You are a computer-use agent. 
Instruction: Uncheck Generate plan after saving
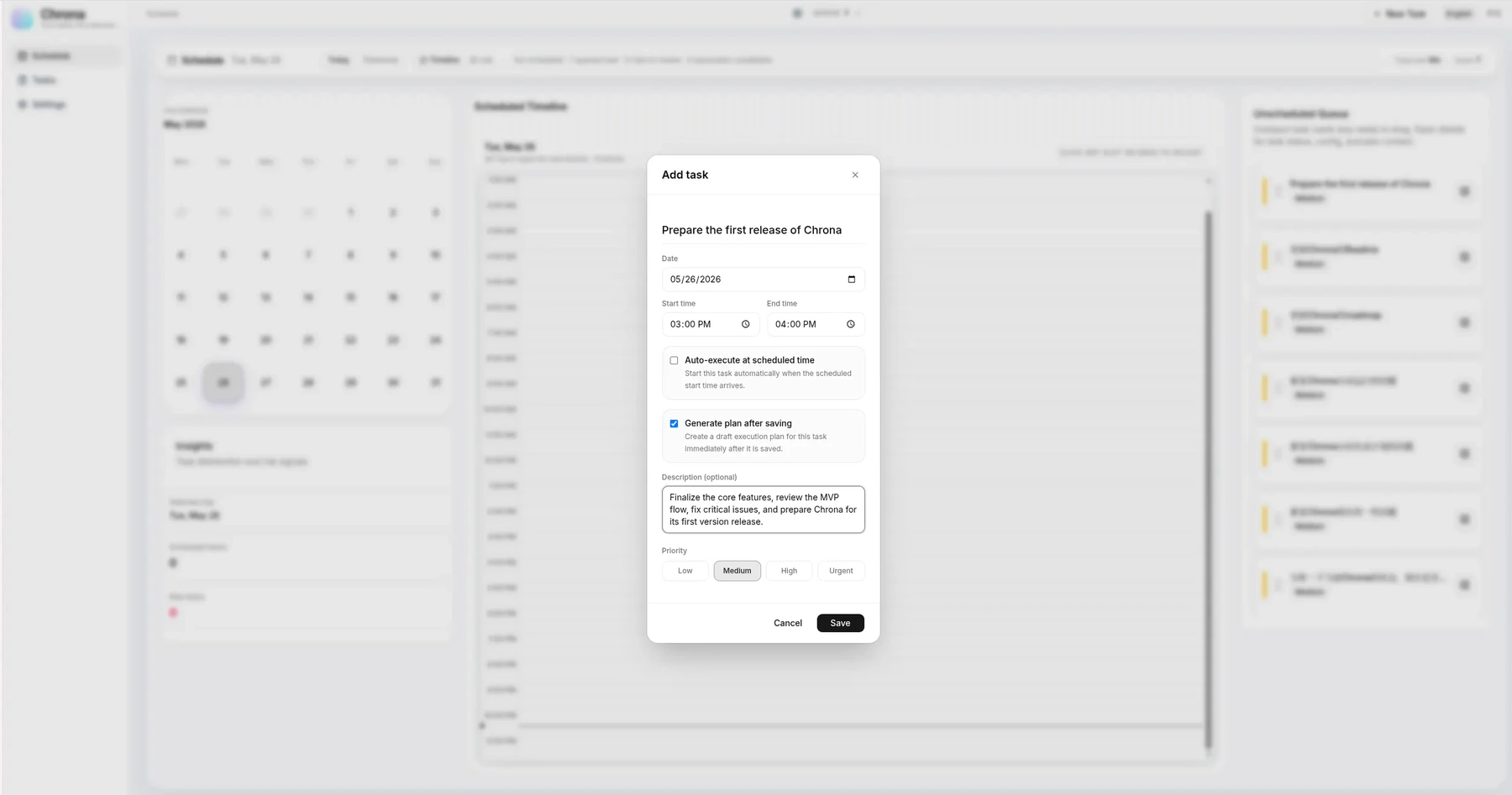point(674,424)
